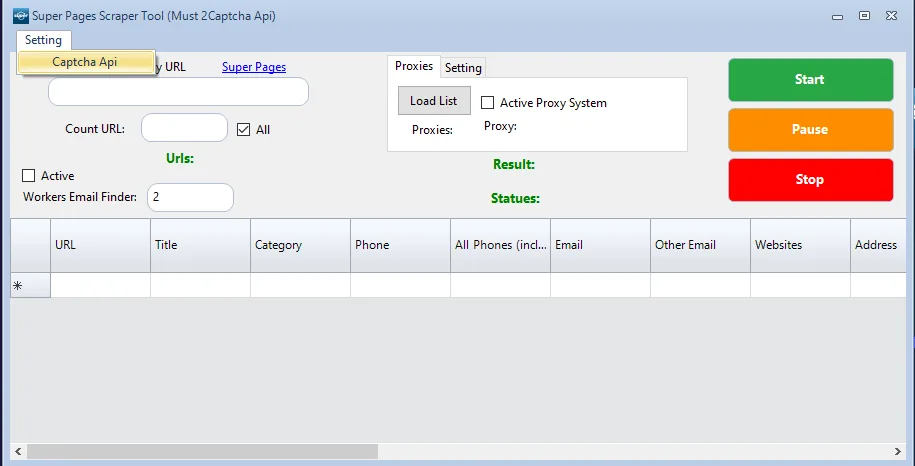Maximize the application window
The image size is (915, 466).
[864, 15]
